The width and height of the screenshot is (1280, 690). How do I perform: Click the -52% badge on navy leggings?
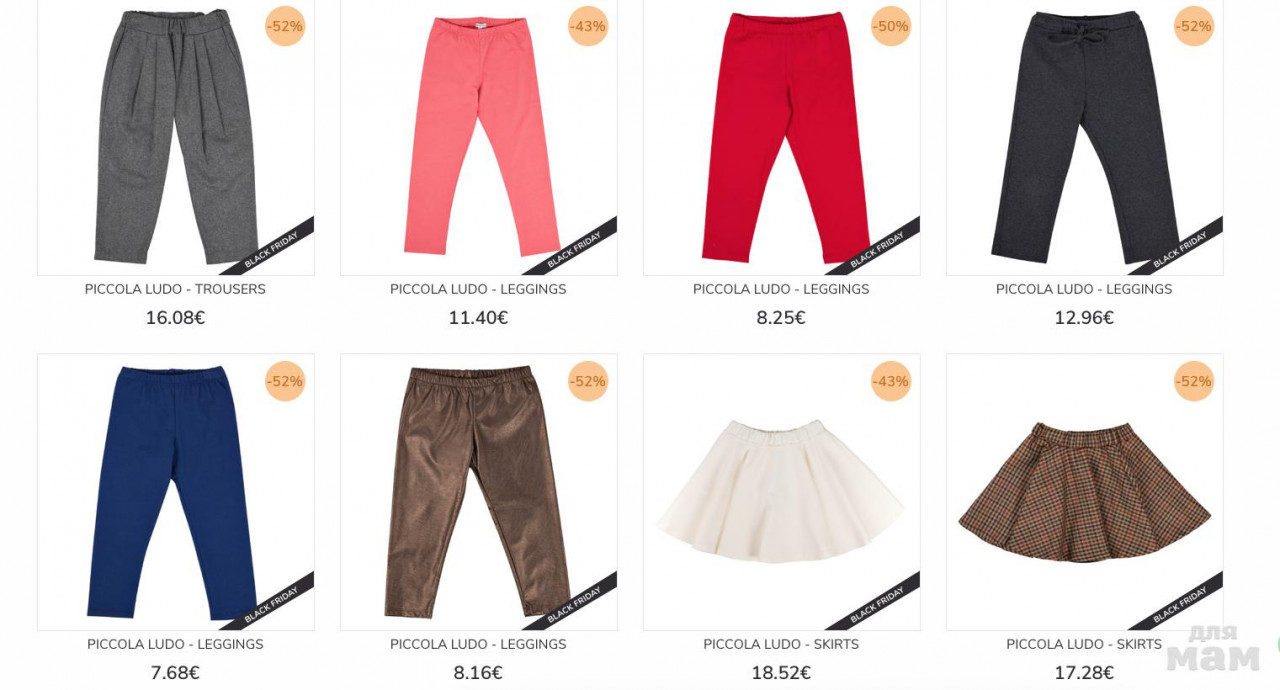coord(285,381)
